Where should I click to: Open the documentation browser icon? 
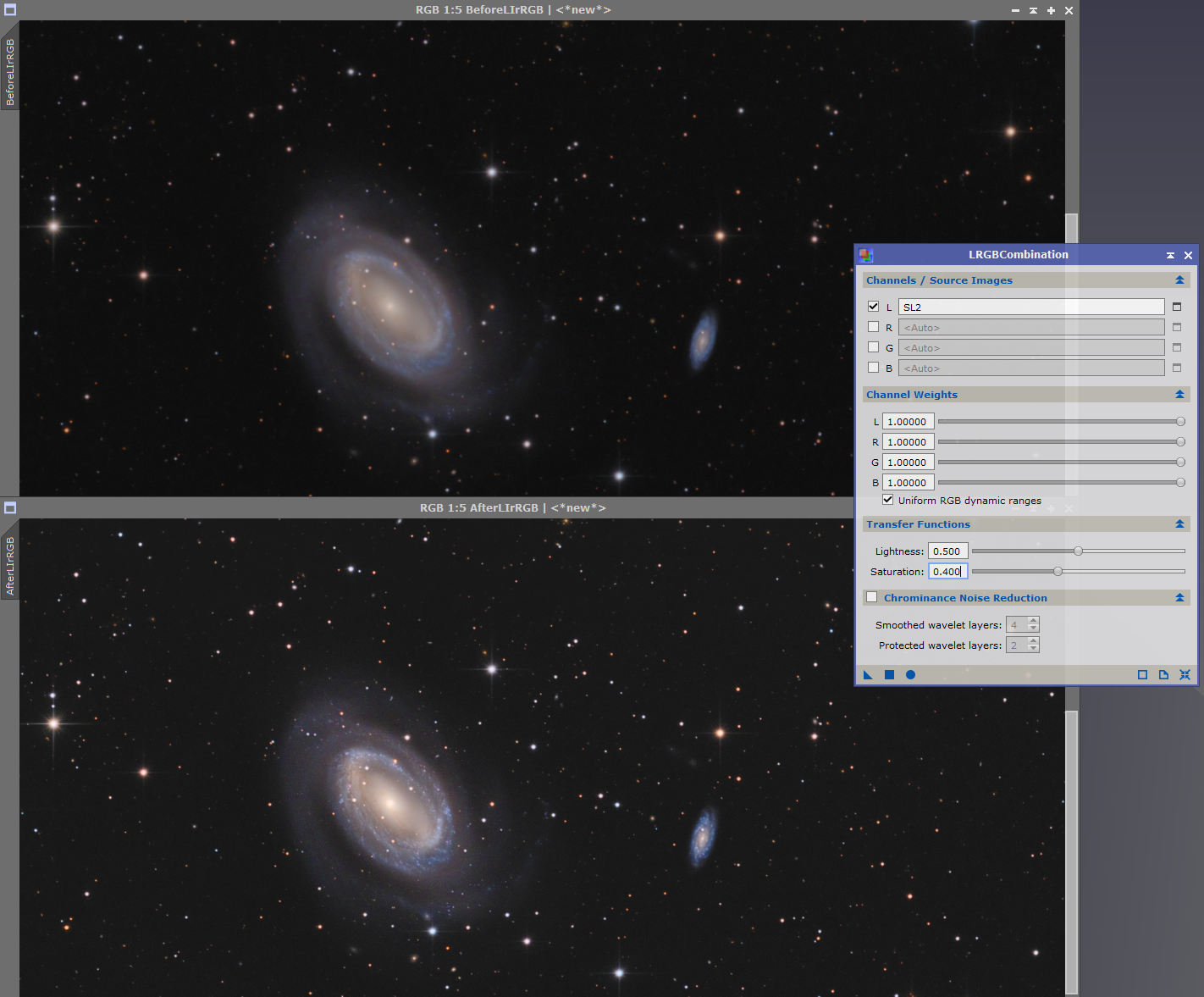coord(1163,675)
